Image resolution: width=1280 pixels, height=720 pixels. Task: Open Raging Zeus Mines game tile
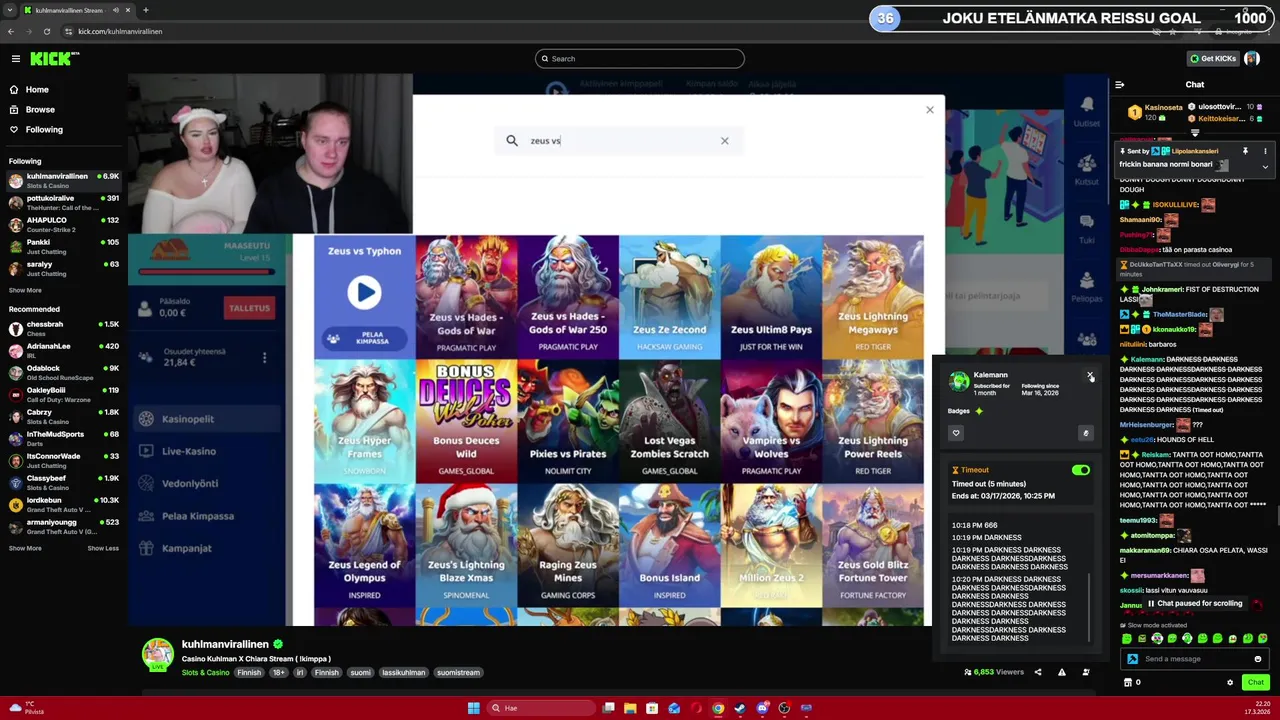[x=568, y=546]
